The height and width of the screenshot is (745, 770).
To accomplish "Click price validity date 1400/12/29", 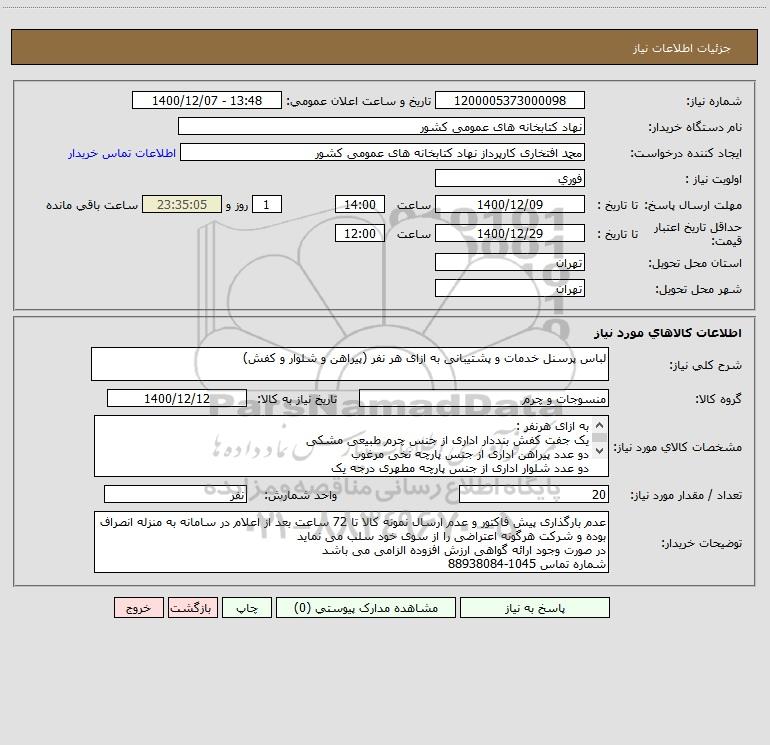I will click(510, 233).
